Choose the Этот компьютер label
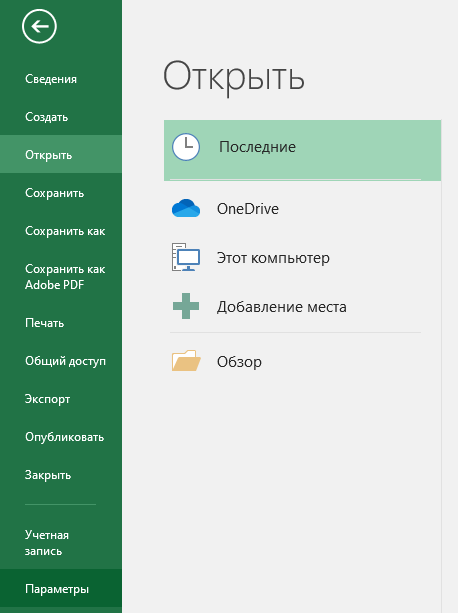Screen dimensions: 458x613 coord(273,258)
